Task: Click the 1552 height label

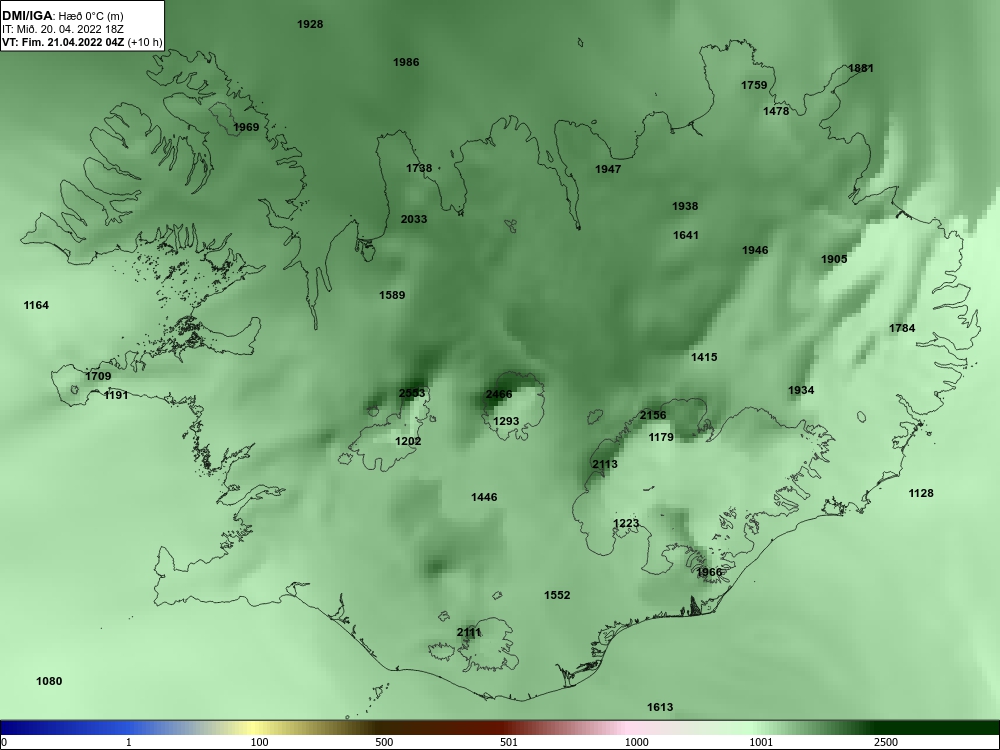Action: pos(557,595)
